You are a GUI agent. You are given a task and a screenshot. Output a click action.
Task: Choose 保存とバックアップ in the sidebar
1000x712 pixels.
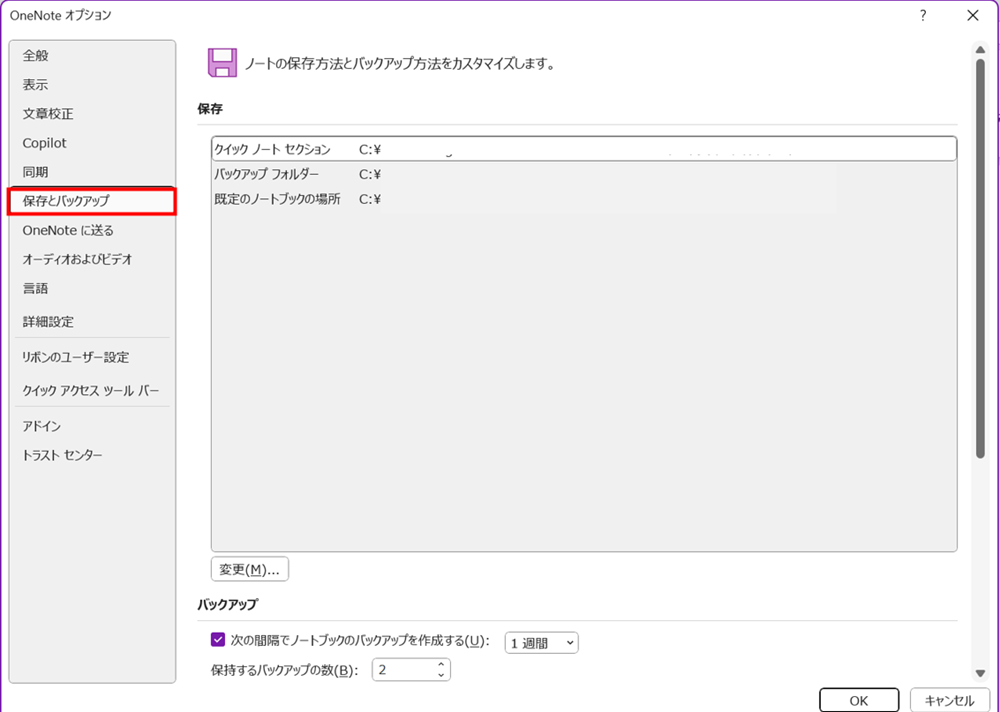(x=92, y=201)
